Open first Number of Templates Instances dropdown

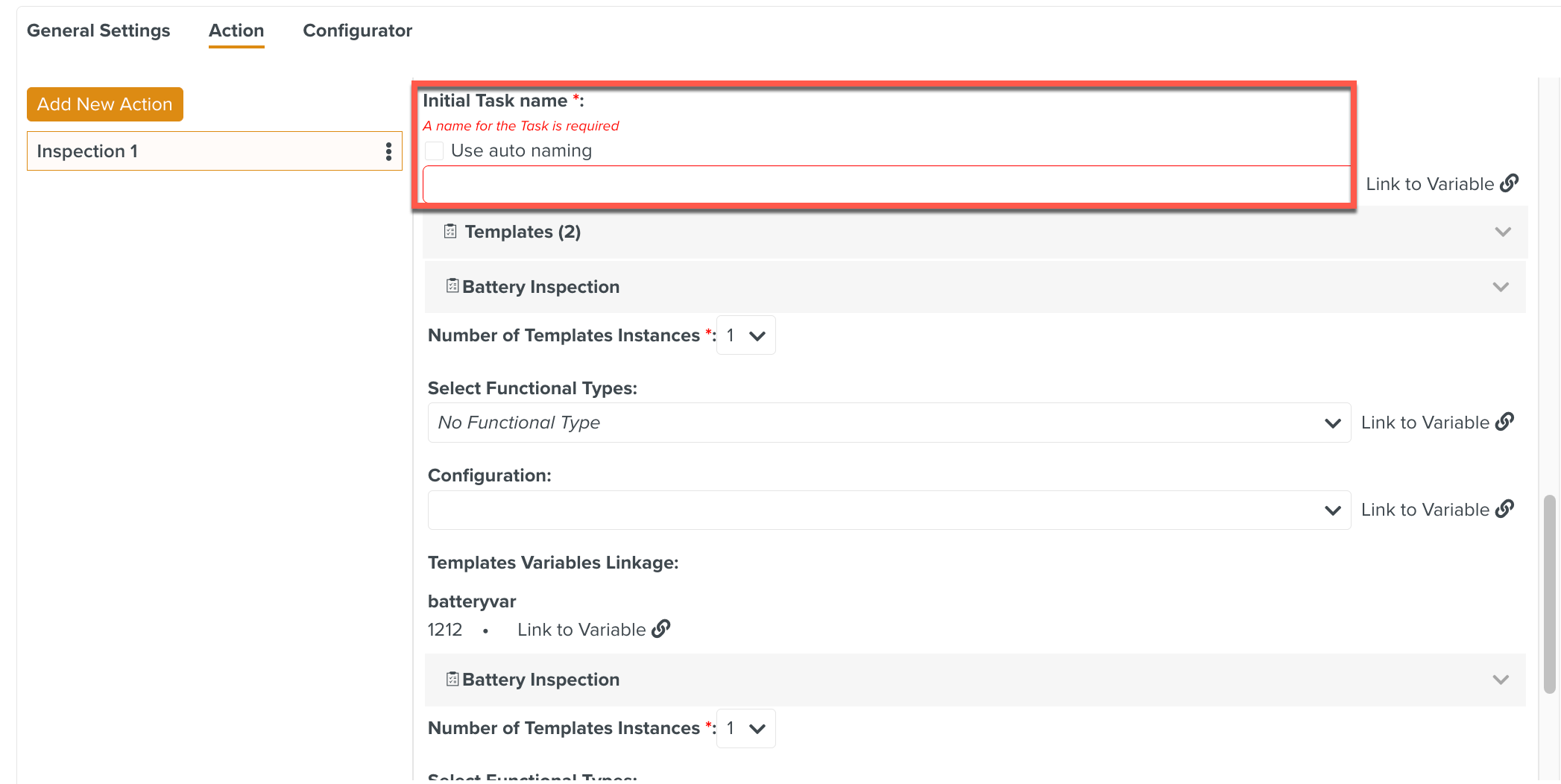click(745, 335)
